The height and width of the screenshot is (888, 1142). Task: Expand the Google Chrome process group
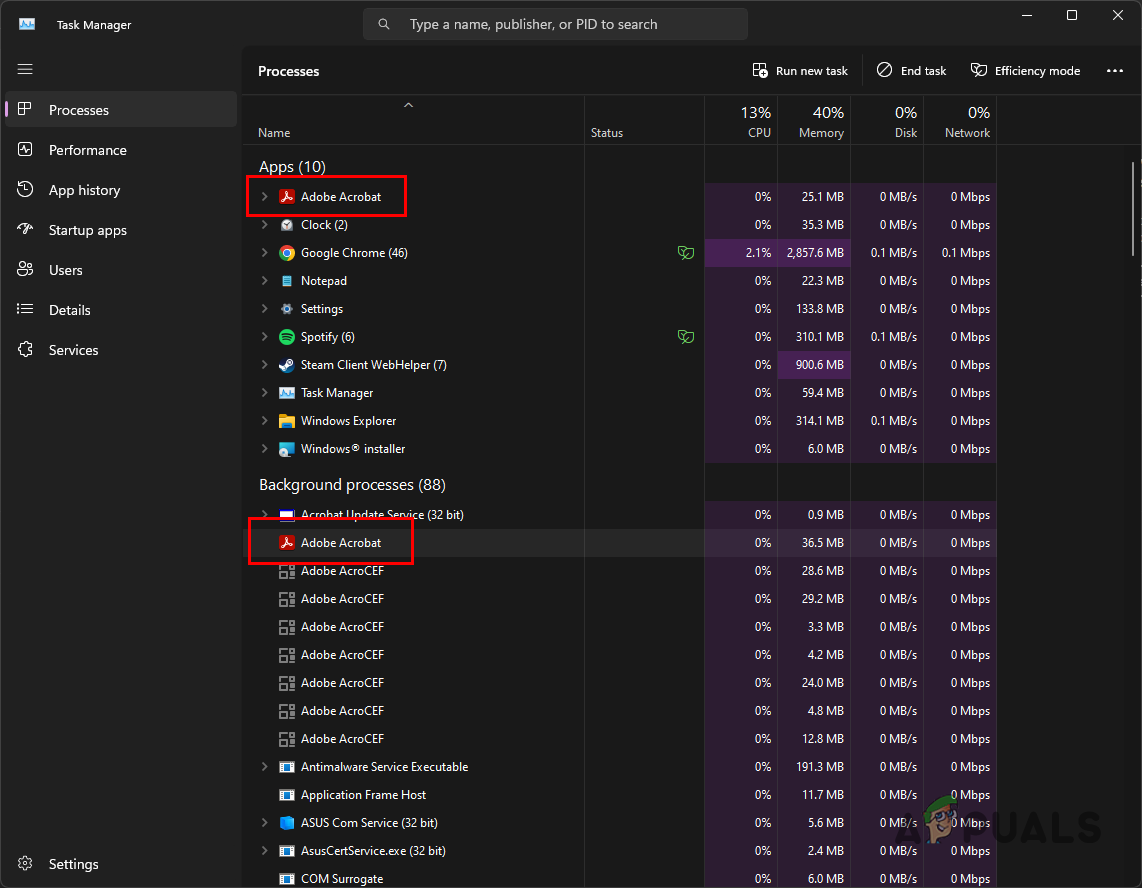(x=264, y=253)
